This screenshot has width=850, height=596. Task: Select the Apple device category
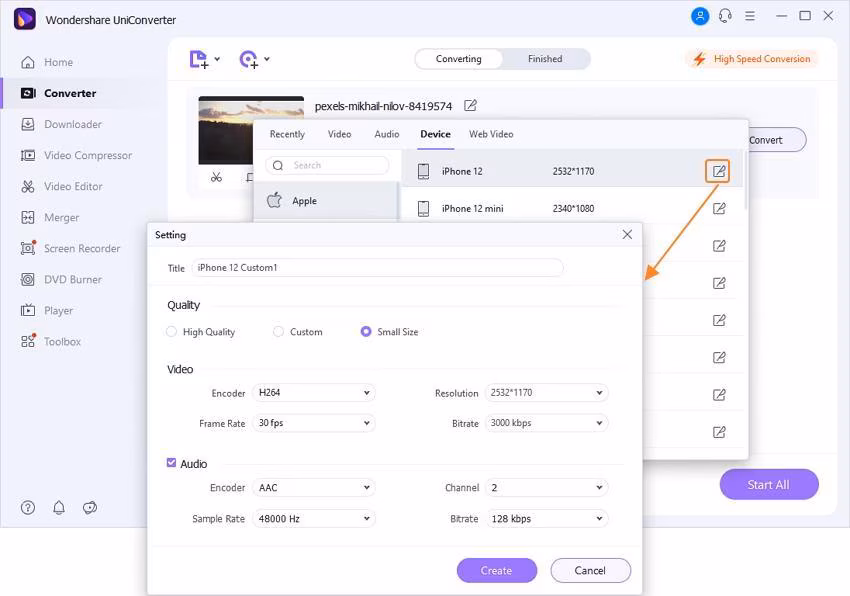326,201
